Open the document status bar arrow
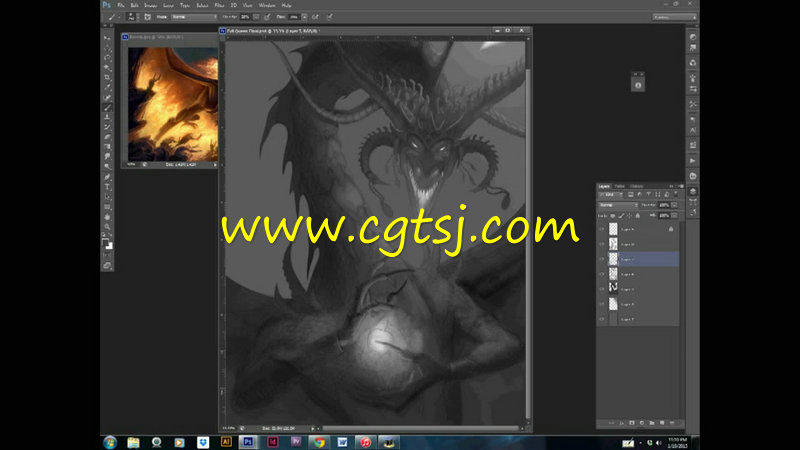 [x=312, y=429]
